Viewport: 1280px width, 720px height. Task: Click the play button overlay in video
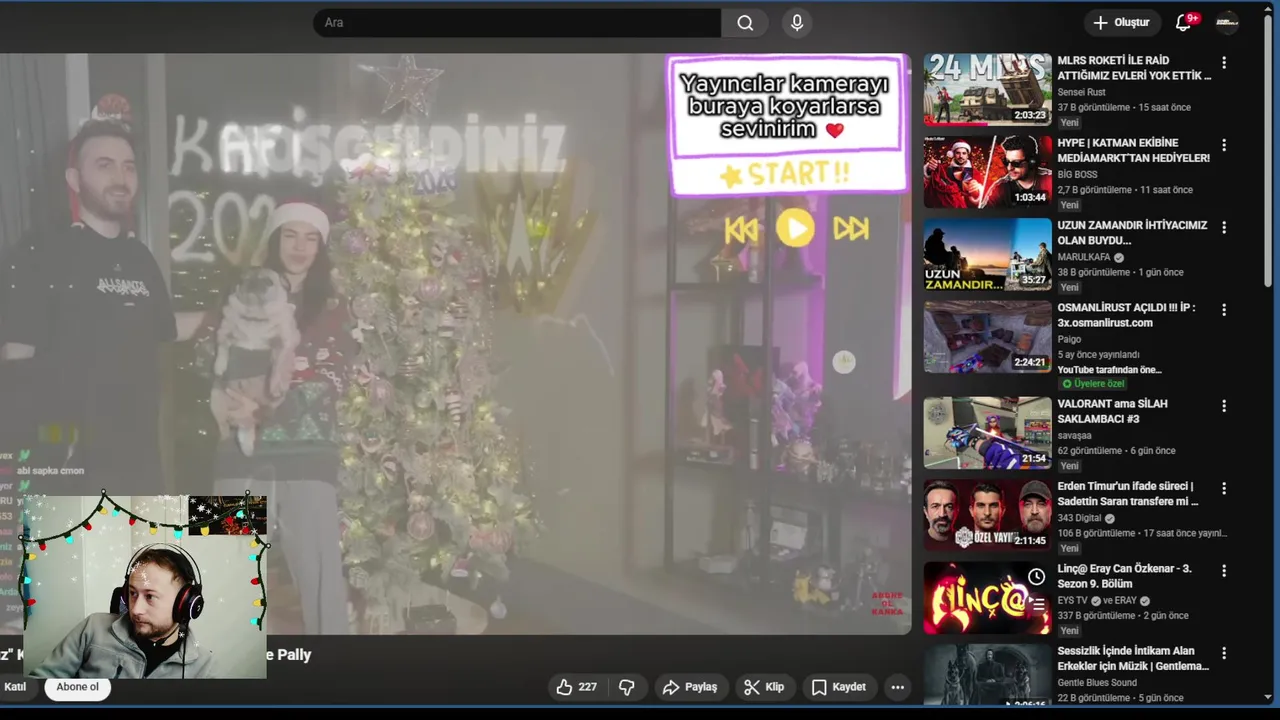coord(795,229)
